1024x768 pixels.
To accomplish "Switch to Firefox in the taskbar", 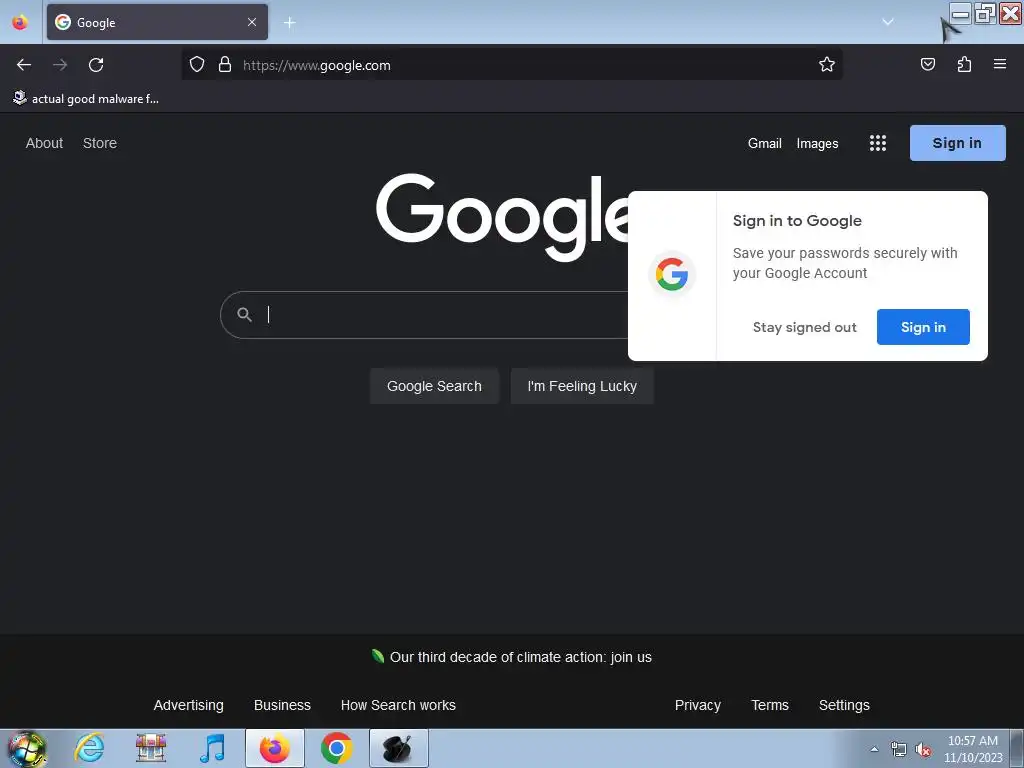I will [x=275, y=748].
